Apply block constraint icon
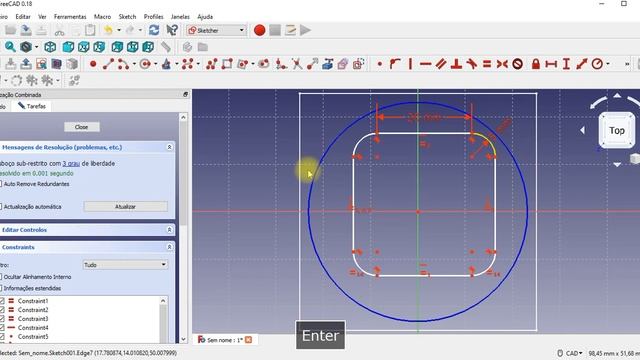Image resolution: width=640 pixels, height=360 pixels. [x=518, y=64]
